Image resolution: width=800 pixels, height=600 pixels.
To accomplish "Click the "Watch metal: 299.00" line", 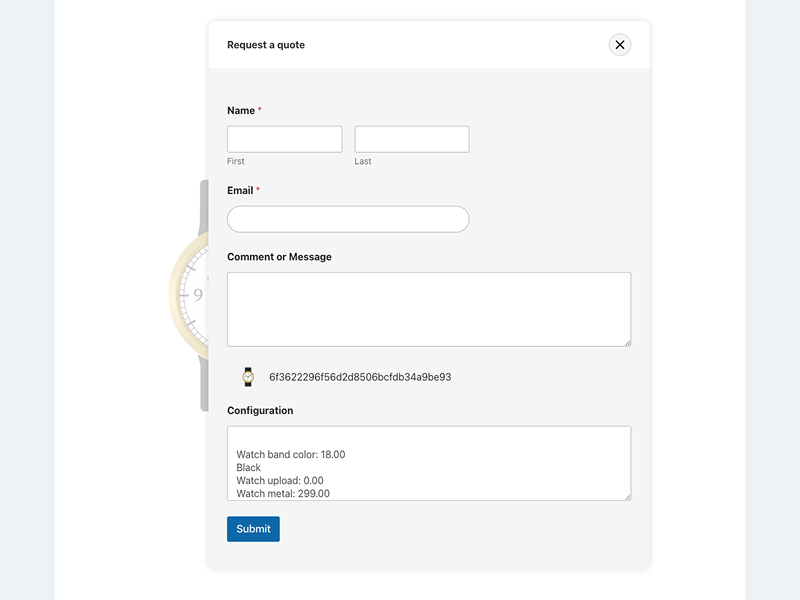I will click(283, 493).
